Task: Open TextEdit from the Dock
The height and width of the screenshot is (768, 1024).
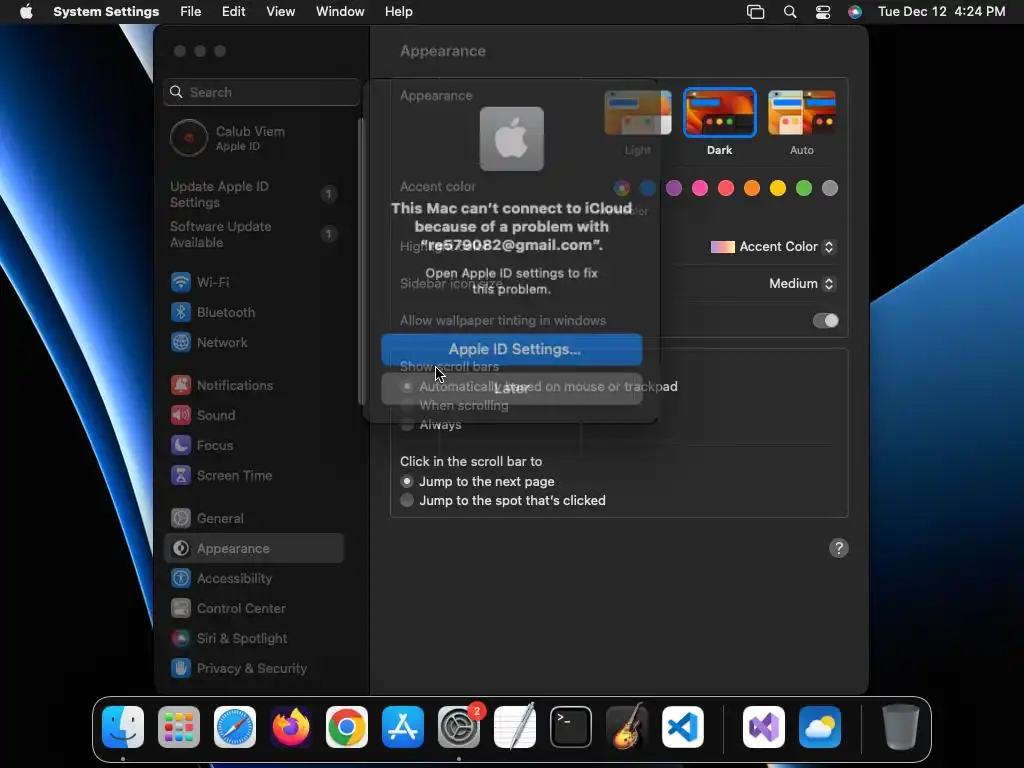Action: coord(515,727)
